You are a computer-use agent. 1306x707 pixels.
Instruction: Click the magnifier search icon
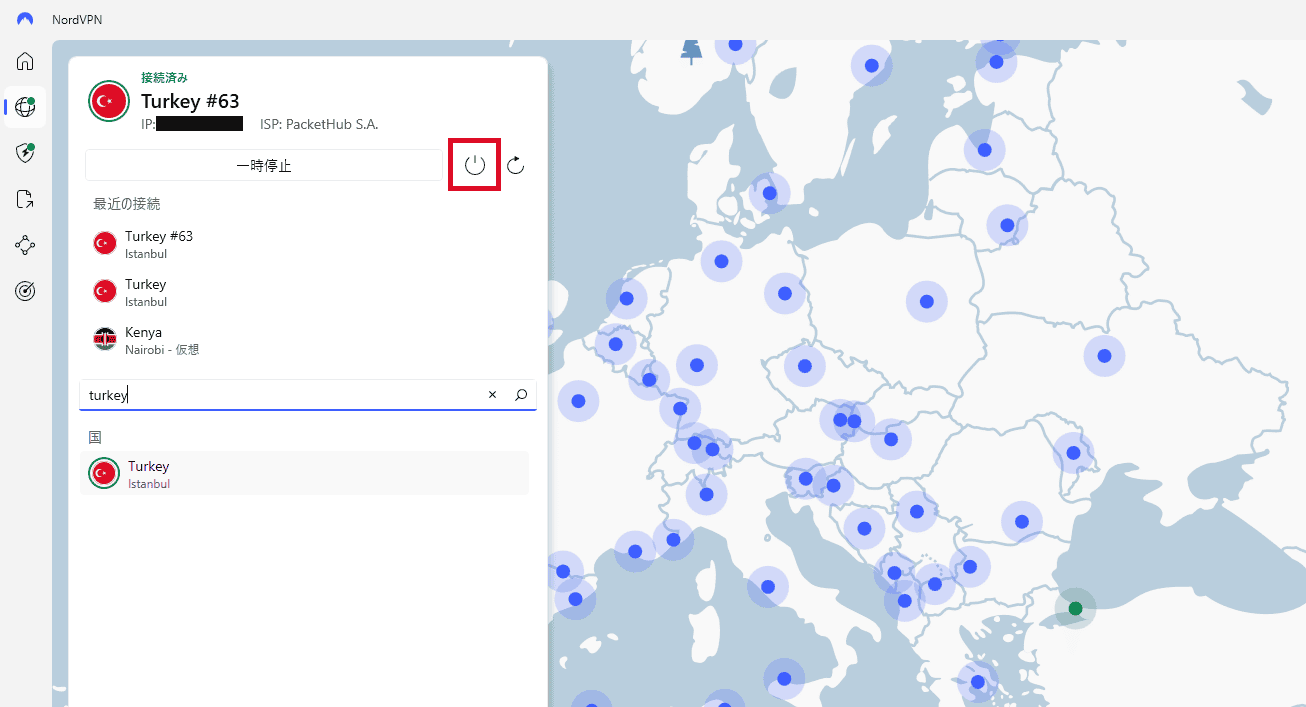521,395
